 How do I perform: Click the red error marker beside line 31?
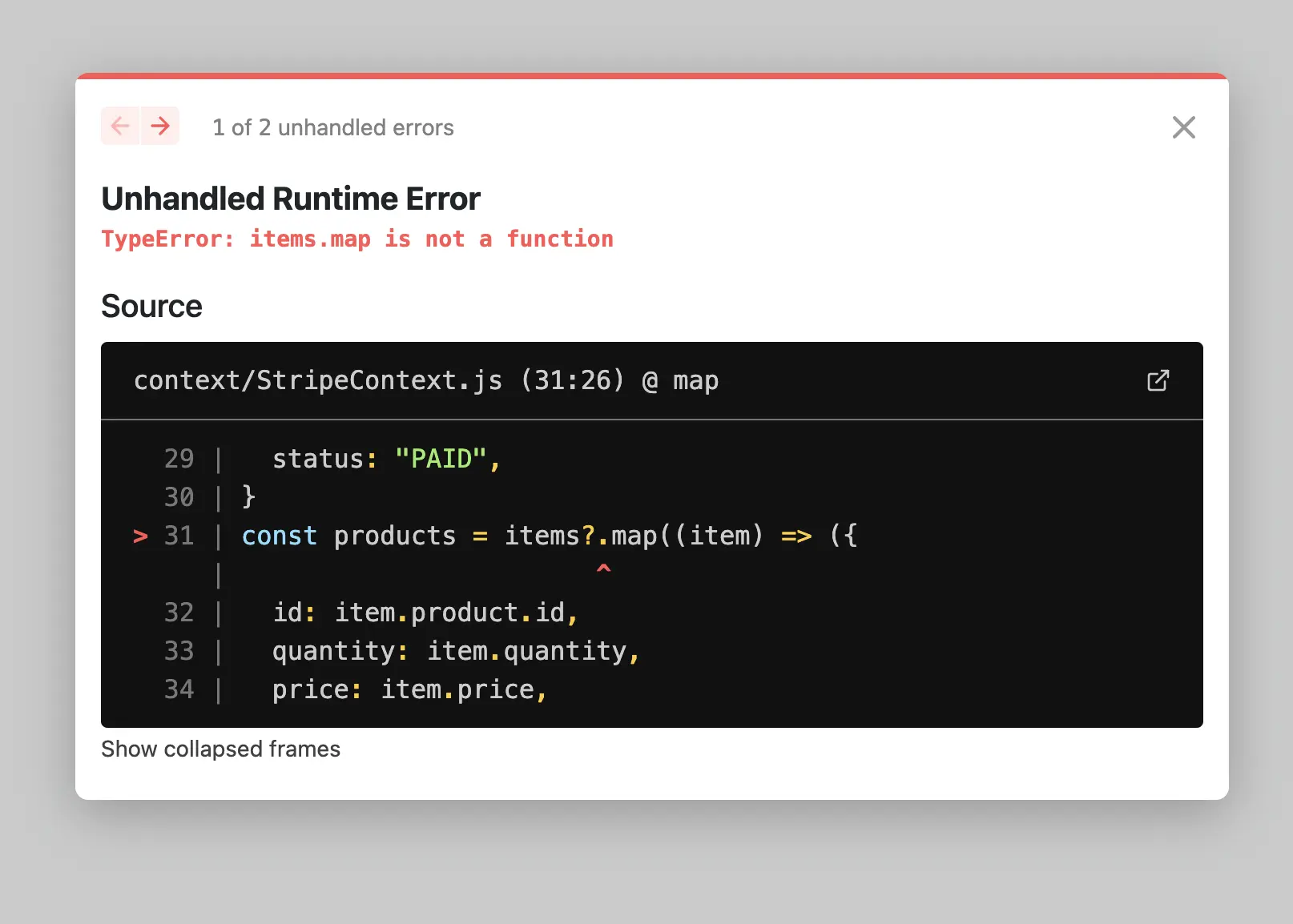140,536
